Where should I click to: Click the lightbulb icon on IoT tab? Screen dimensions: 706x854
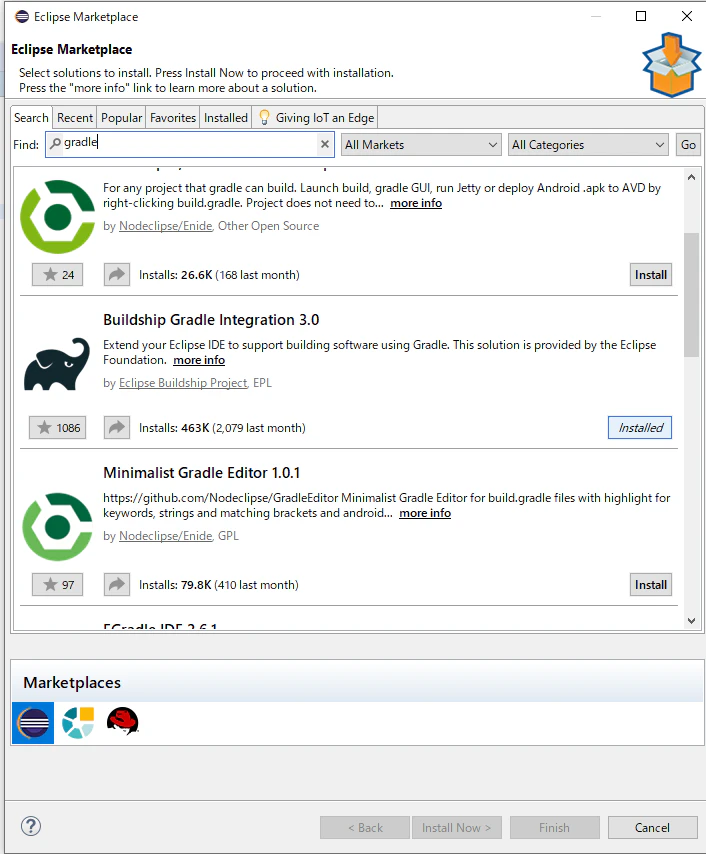coord(264,118)
